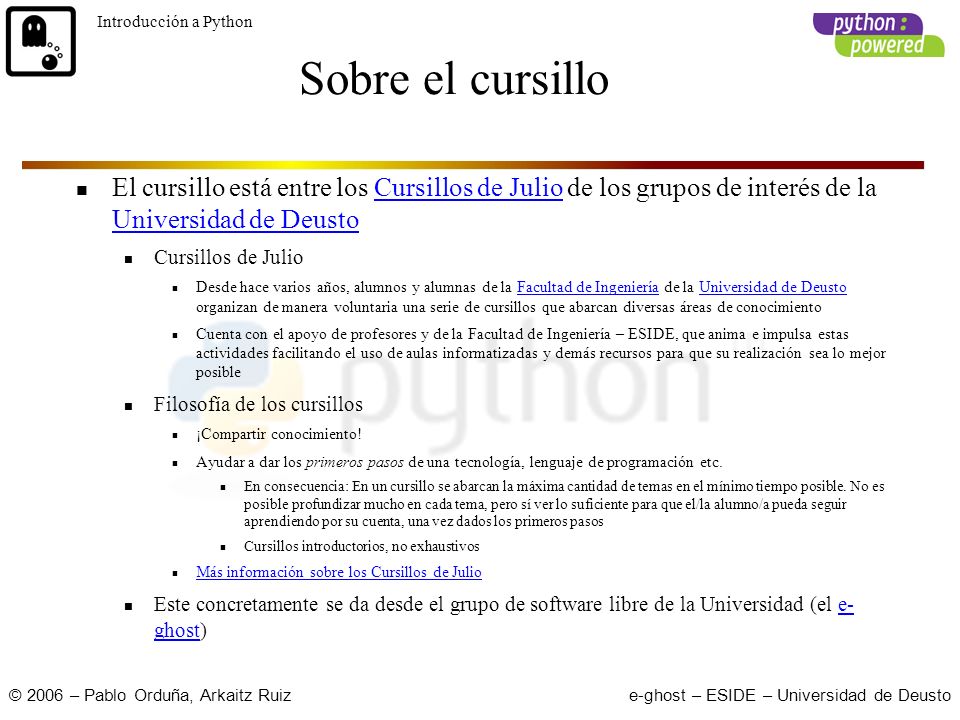Click the Filosofía de los cursillos heading
The width and height of the screenshot is (960, 720).
pyautogui.click(x=258, y=404)
